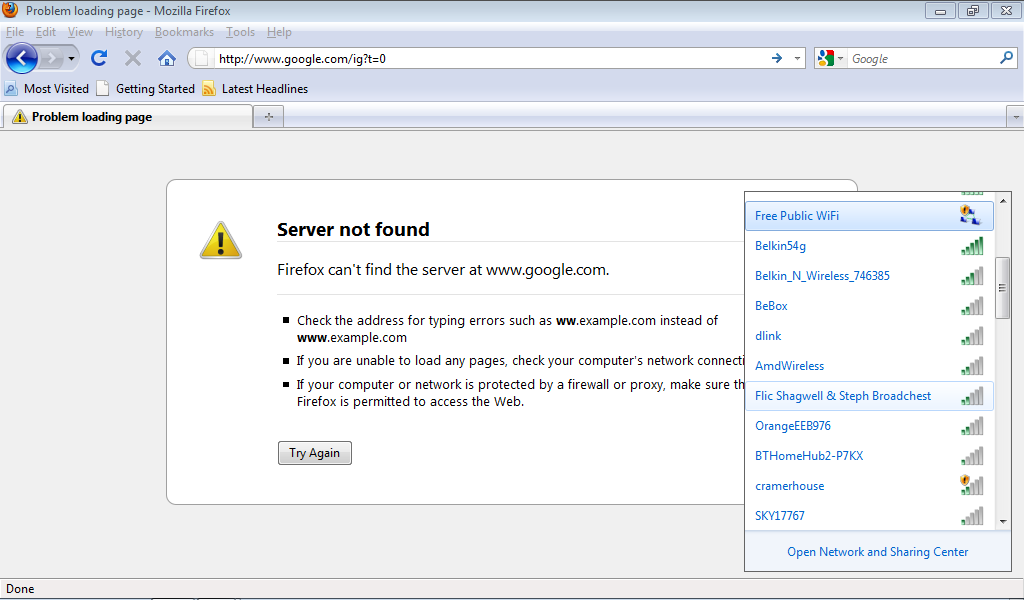This screenshot has width=1024, height=600.
Task: Click the network list scrollbar thumb
Action: [1002, 288]
